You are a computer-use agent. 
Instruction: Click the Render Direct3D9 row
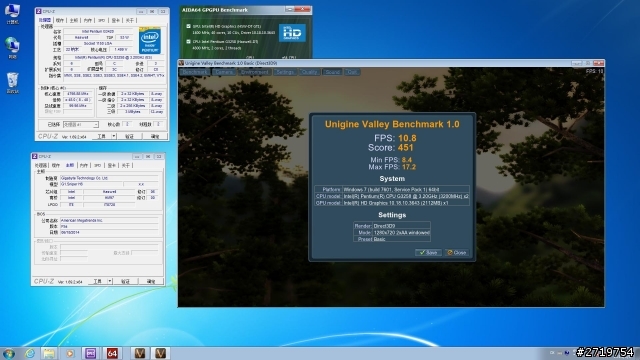392,226
